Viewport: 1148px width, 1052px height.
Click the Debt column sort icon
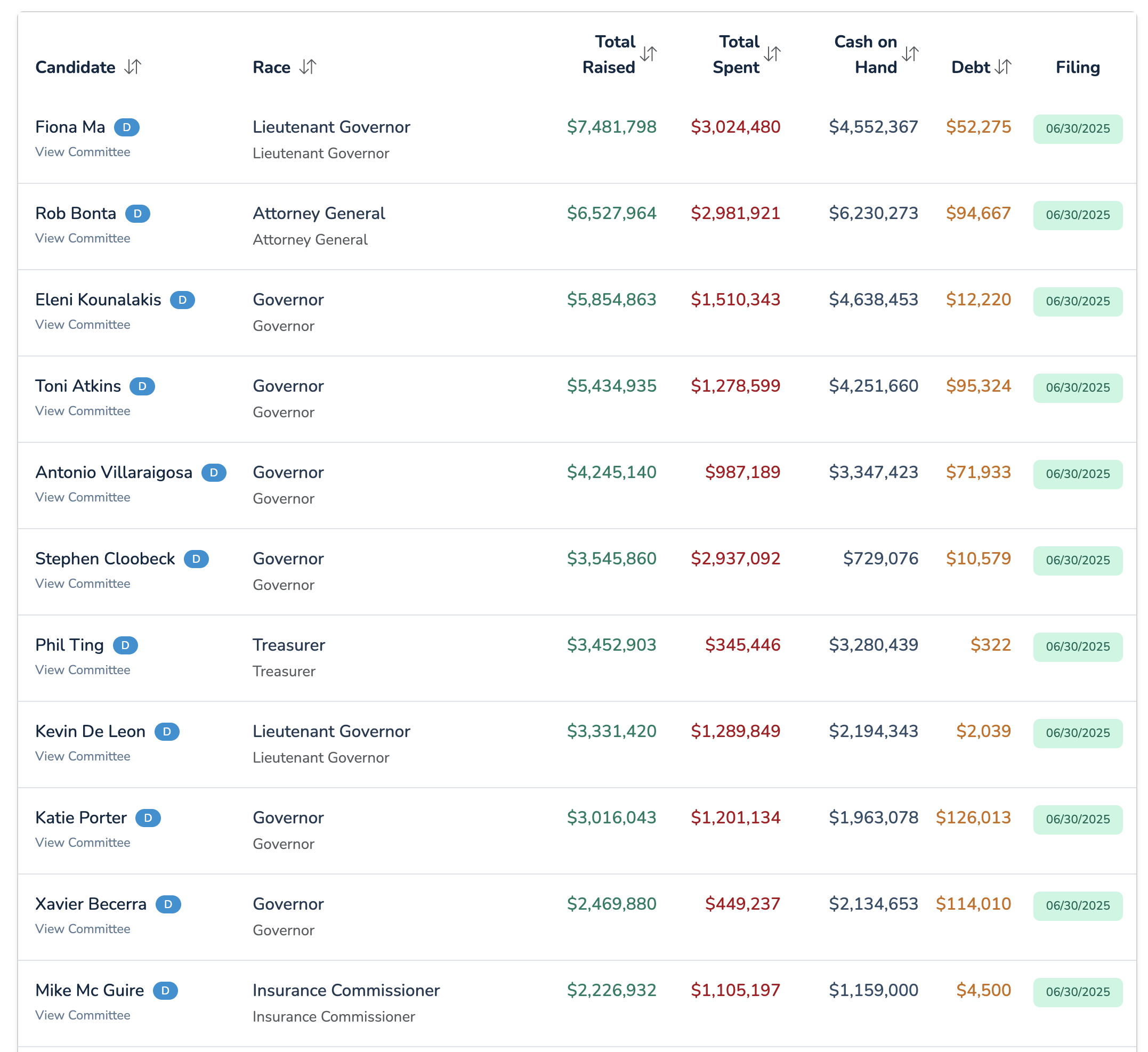tap(1003, 67)
